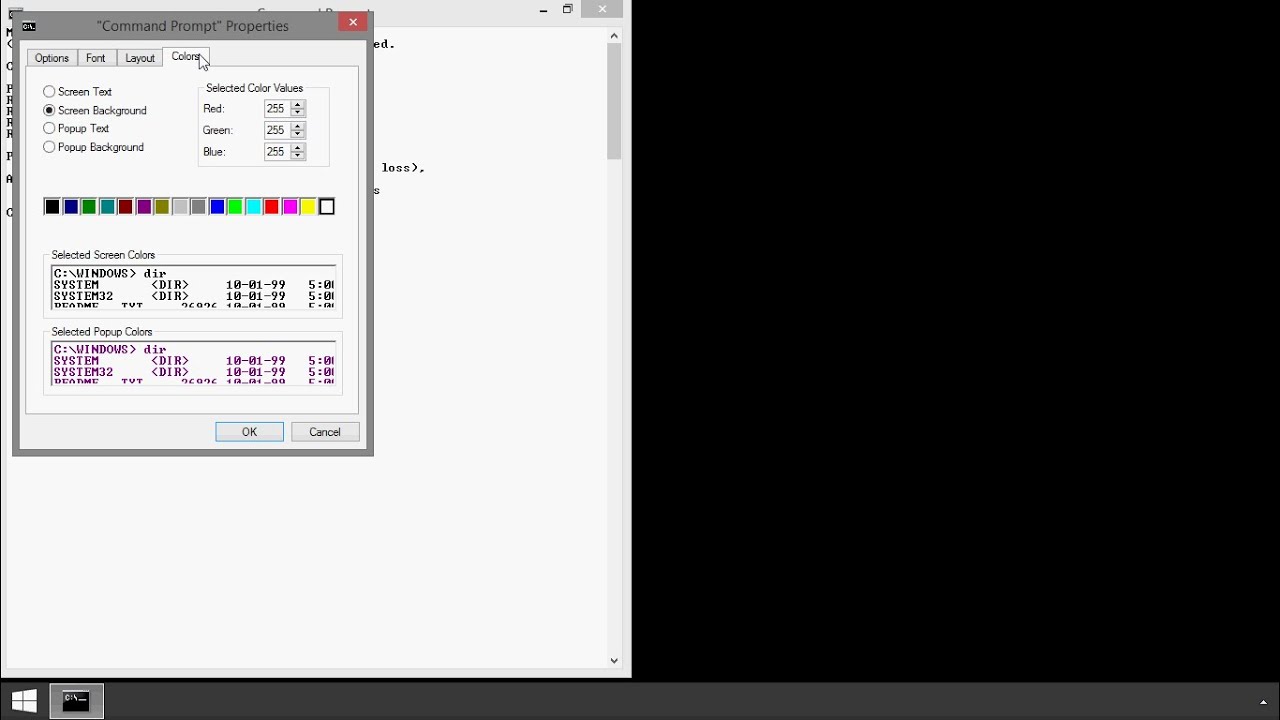Viewport: 1280px width, 720px height.
Task: Increase the Red value with up arrow
Action: click(298, 104)
